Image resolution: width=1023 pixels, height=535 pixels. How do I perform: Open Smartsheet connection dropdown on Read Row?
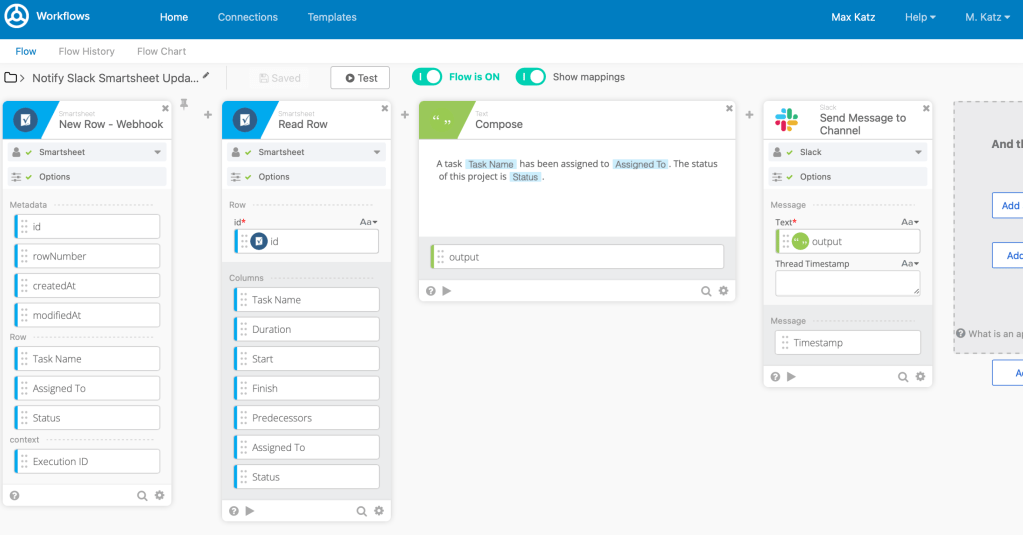[x=377, y=153]
